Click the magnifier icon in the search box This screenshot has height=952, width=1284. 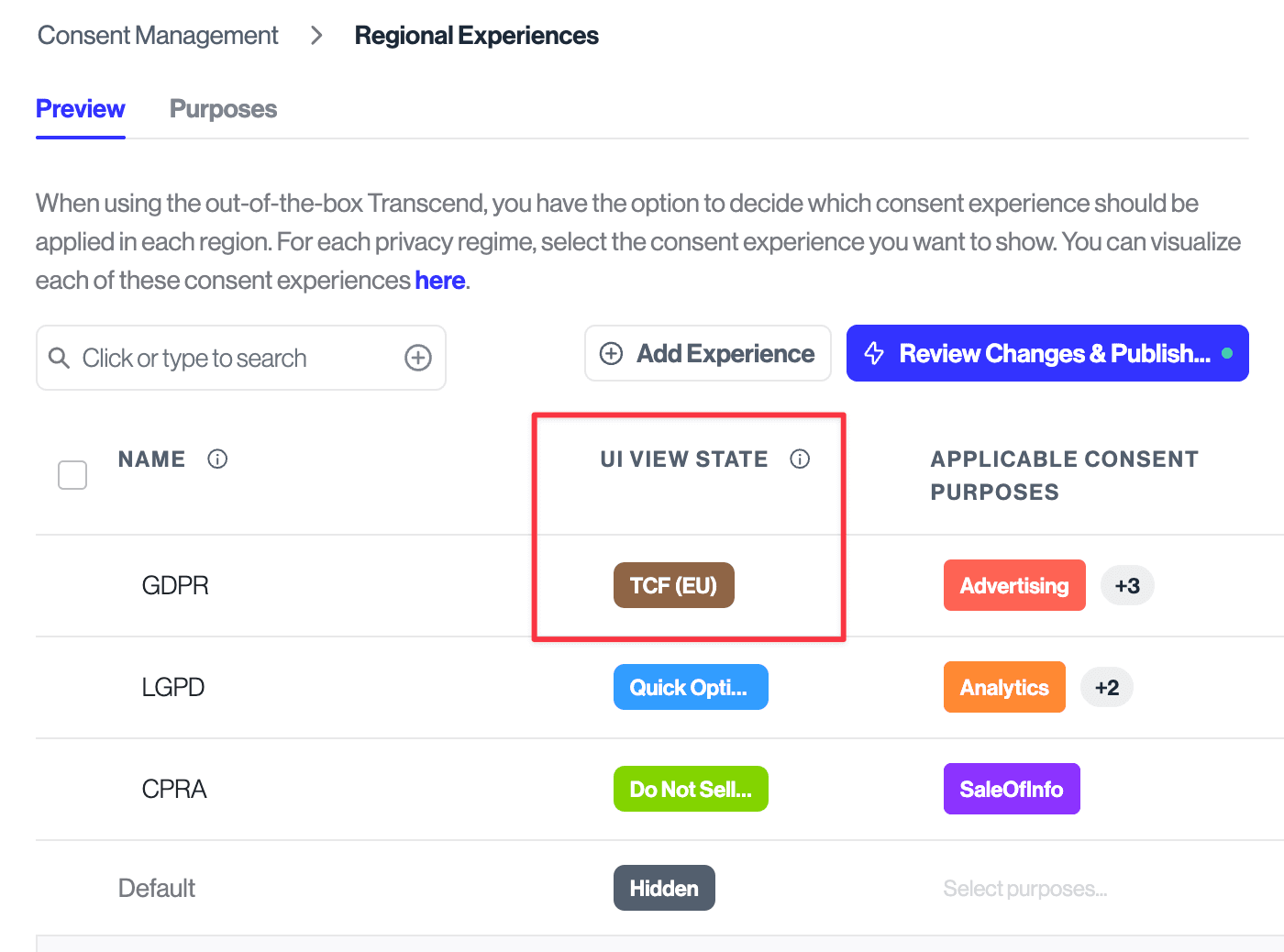(x=59, y=358)
